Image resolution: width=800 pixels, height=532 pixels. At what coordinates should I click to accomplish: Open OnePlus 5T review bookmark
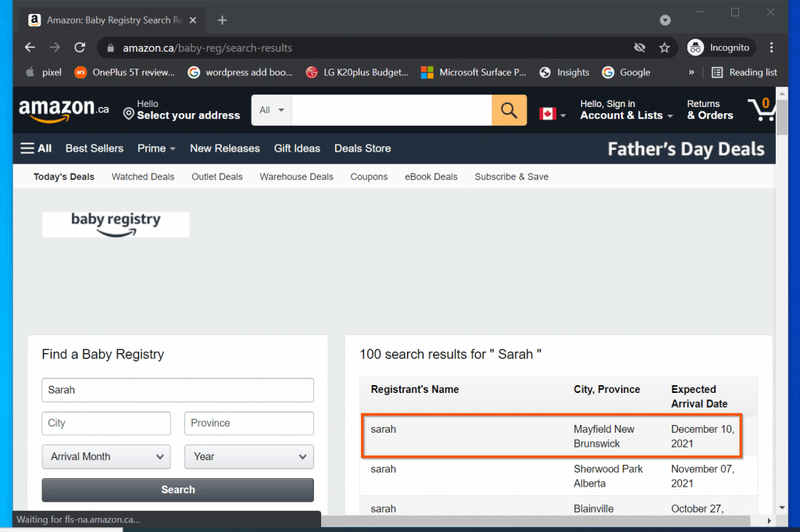125,72
